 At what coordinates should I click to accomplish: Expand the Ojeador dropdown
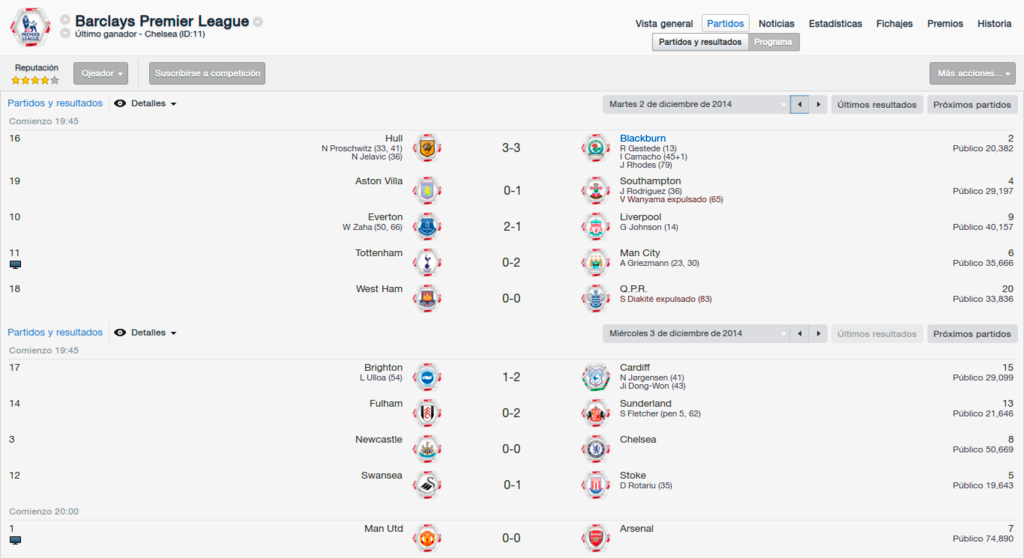click(x=101, y=73)
